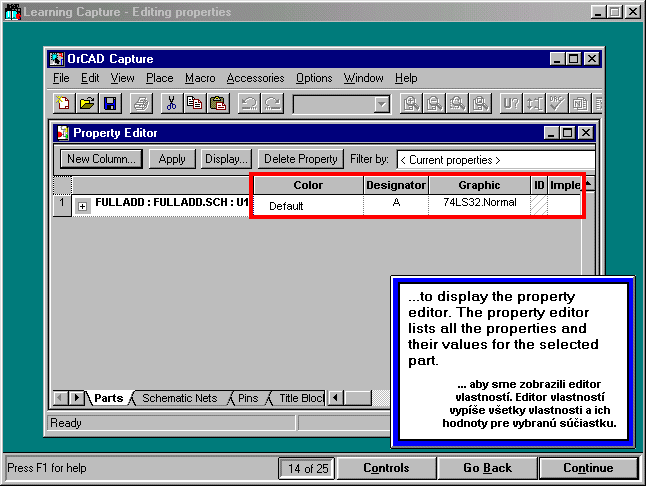Click the Save diskette icon

point(110,103)
